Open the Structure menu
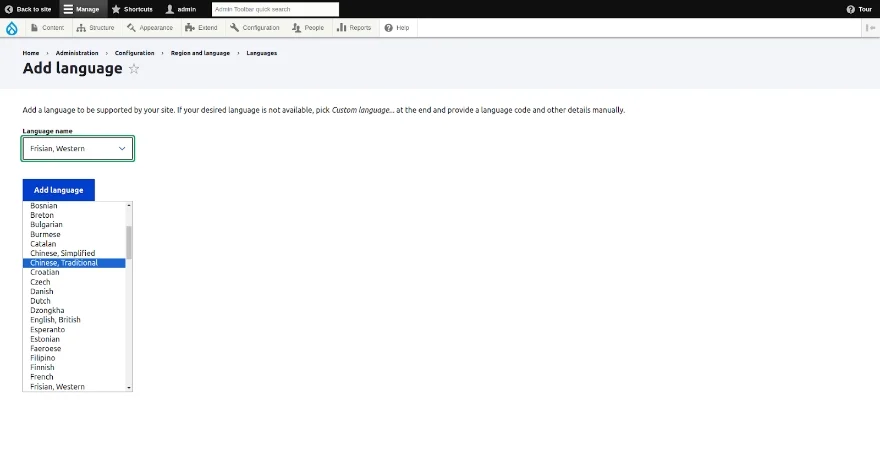This screenshot has height=456, width=880. [x=95, y=28]
